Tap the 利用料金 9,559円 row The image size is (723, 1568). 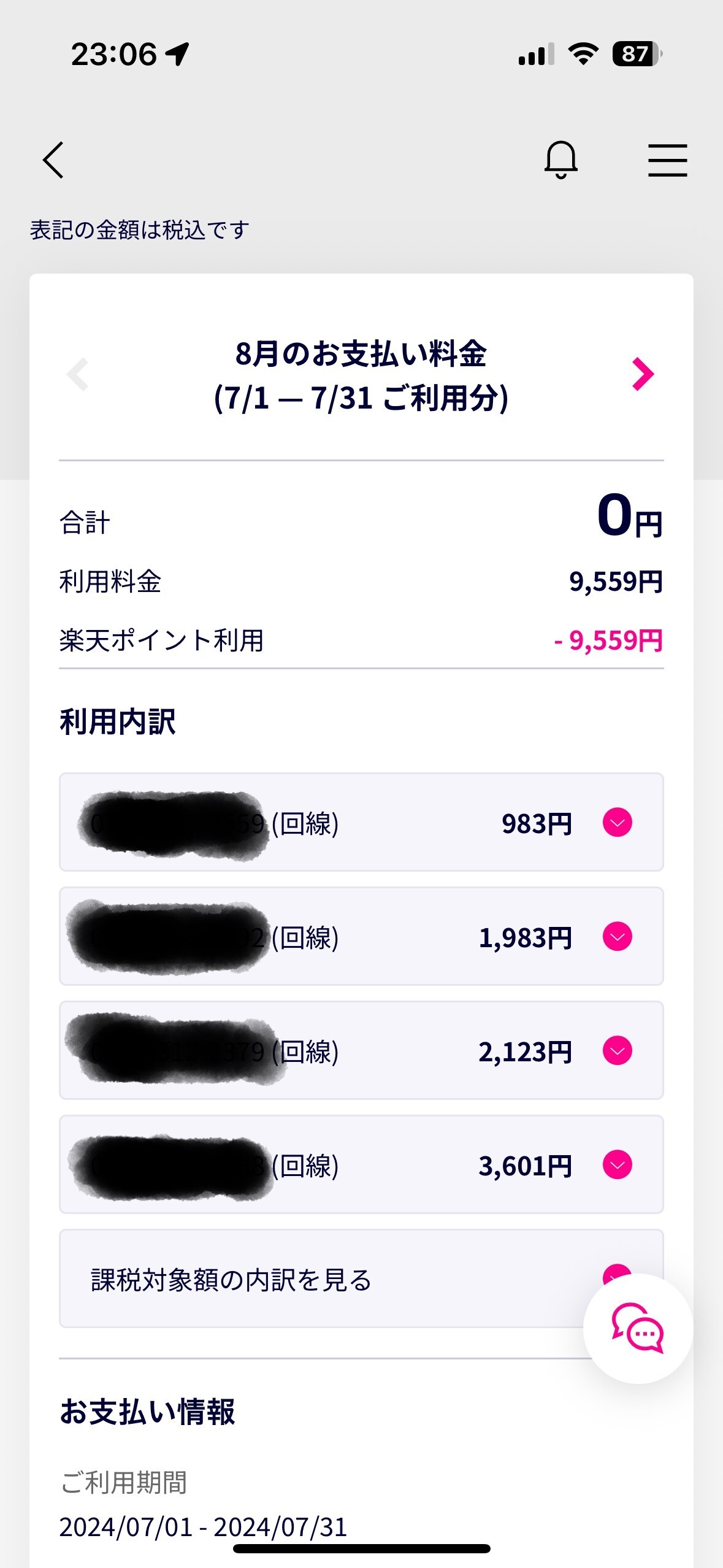tap(361, 582)
